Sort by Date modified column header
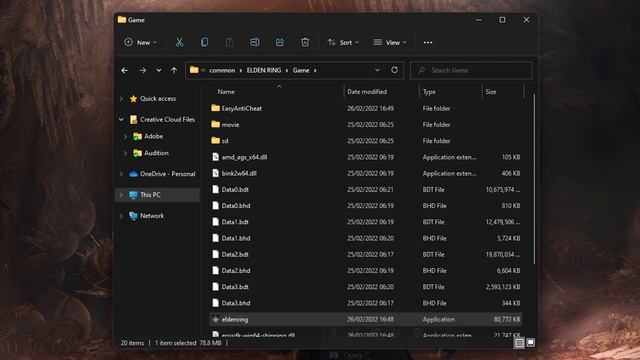The image size is (640, 360). pos(367,92)
